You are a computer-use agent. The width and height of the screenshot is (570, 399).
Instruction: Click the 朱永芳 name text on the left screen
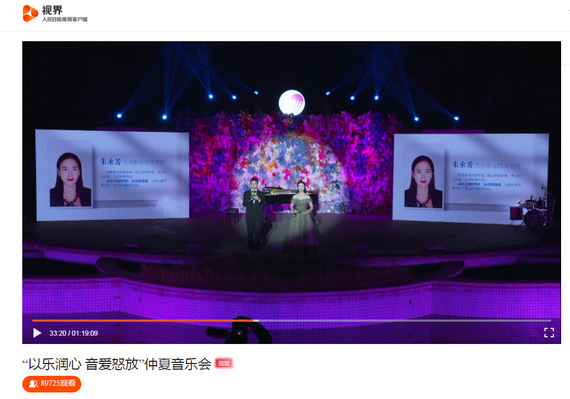tap(111, 161)
